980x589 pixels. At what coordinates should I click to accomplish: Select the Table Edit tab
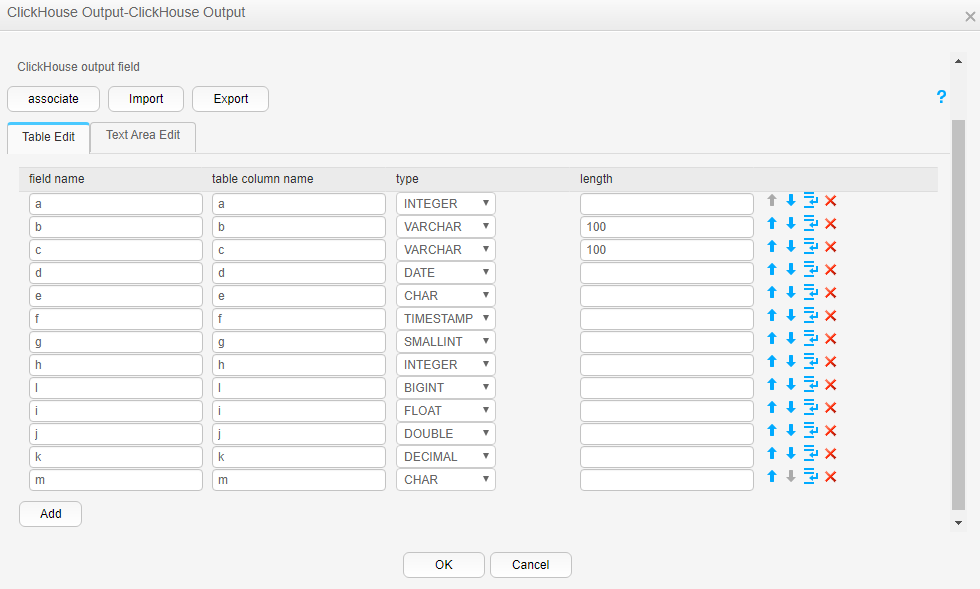[49, 137]
